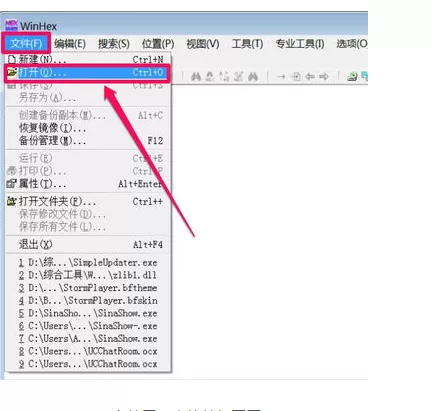432x411 pixels.
Task: Select 打开(O)... from the file menu
Action: point(88,72)
